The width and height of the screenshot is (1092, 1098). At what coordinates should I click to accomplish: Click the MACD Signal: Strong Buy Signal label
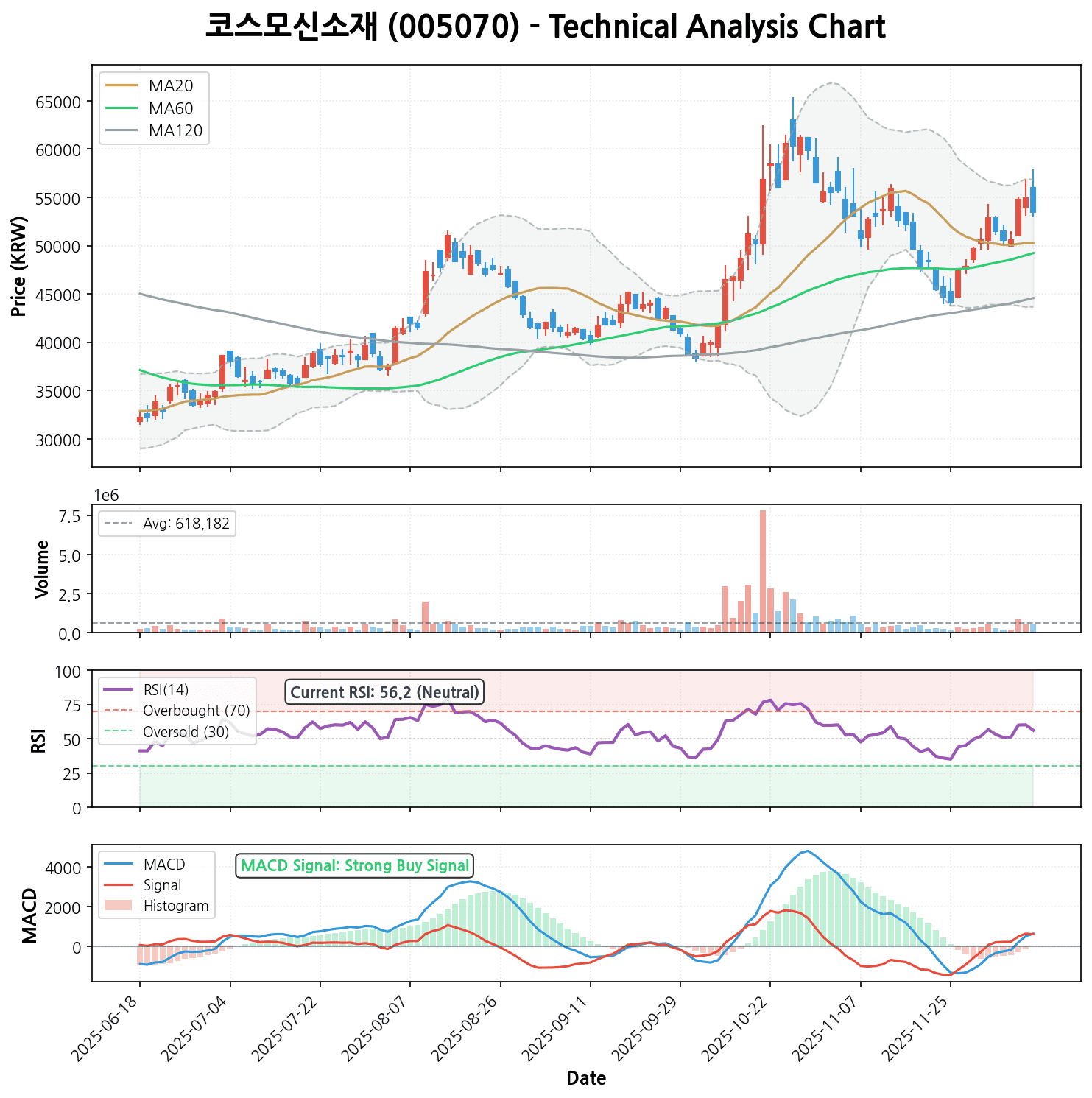coord(355,865)
